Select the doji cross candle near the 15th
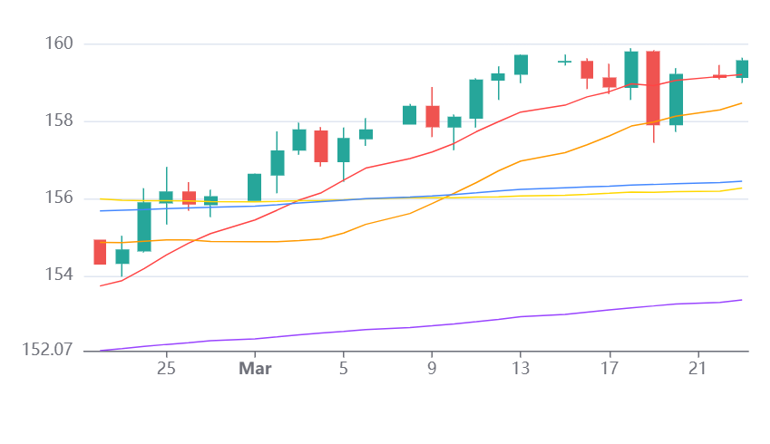 click(565, 60)
